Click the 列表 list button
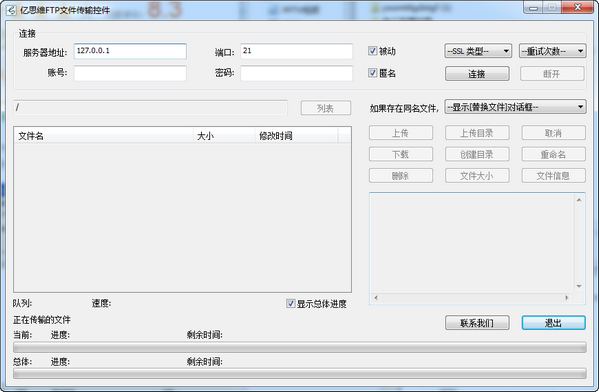 click(x=326, y=108)
